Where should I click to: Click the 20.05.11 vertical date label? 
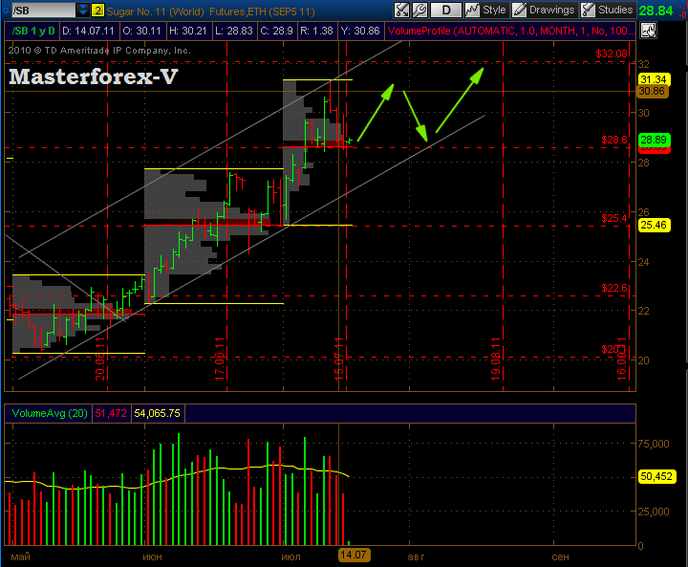(x=100, y=359)
